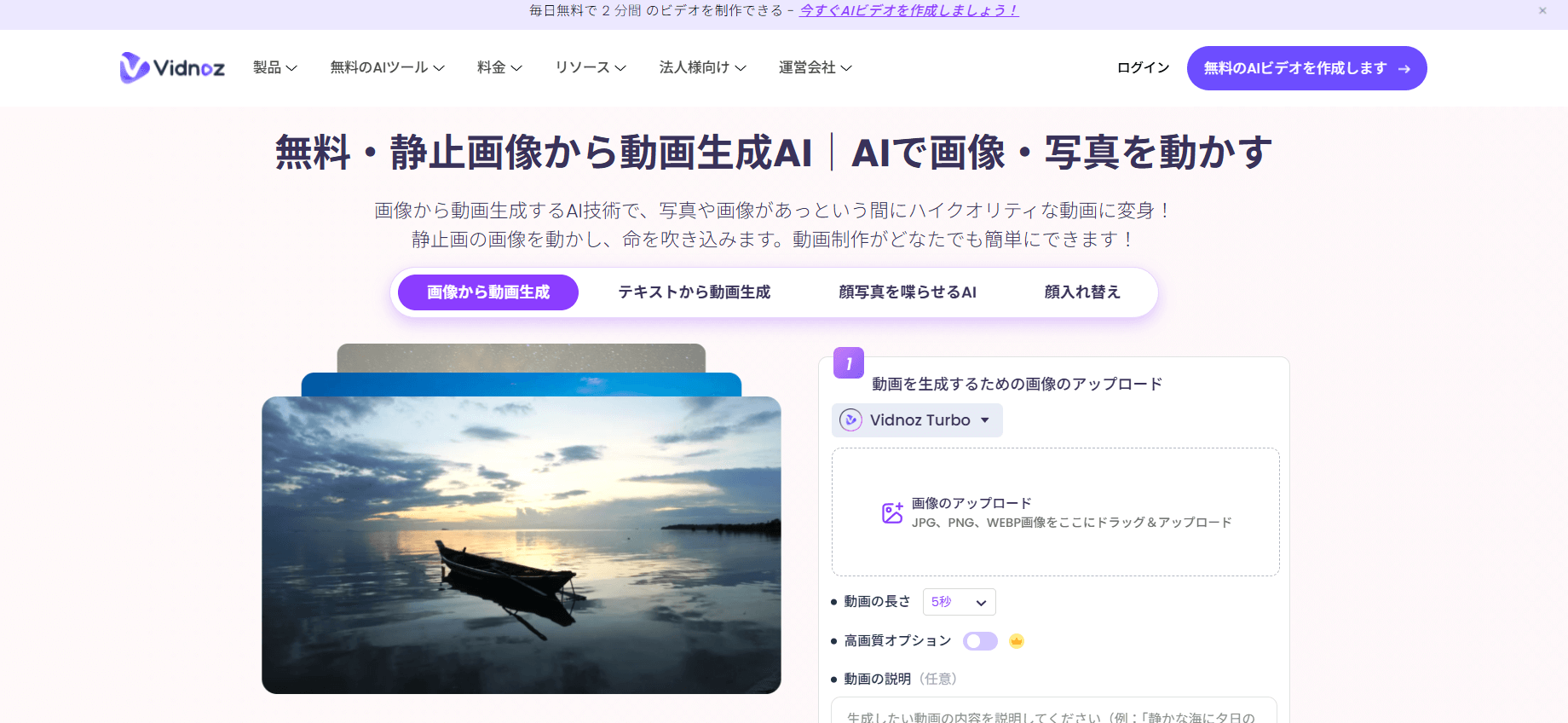Click the 高画質オプション label
1568x723 pixels.
pos(897,641)
